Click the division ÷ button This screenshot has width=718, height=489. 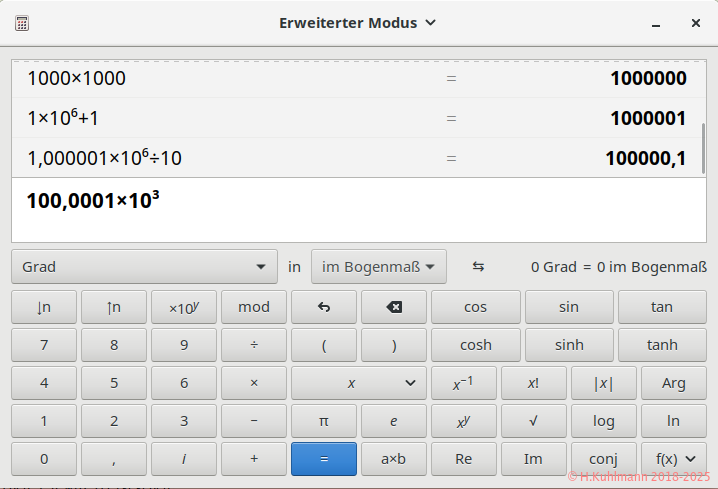click(254, 345)
